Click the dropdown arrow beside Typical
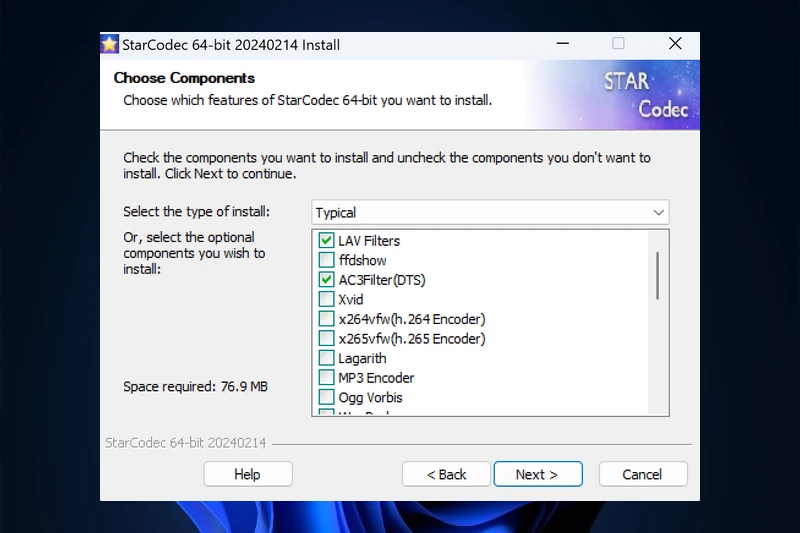This screenshot has width=800, height=533. click(658, 212)
